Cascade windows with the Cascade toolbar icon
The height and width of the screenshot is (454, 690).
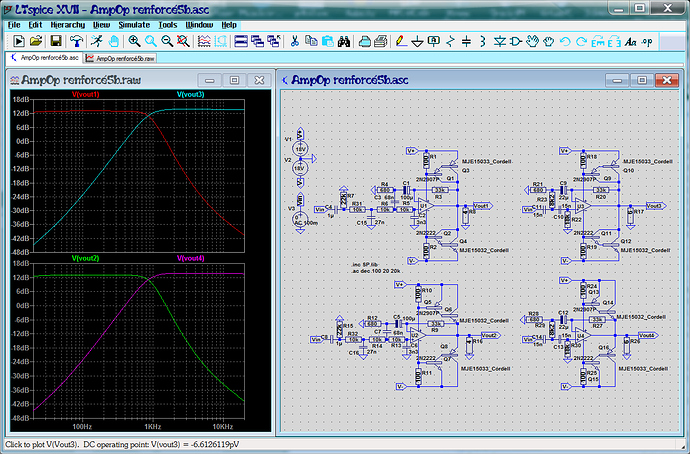(x=257, y=41)
